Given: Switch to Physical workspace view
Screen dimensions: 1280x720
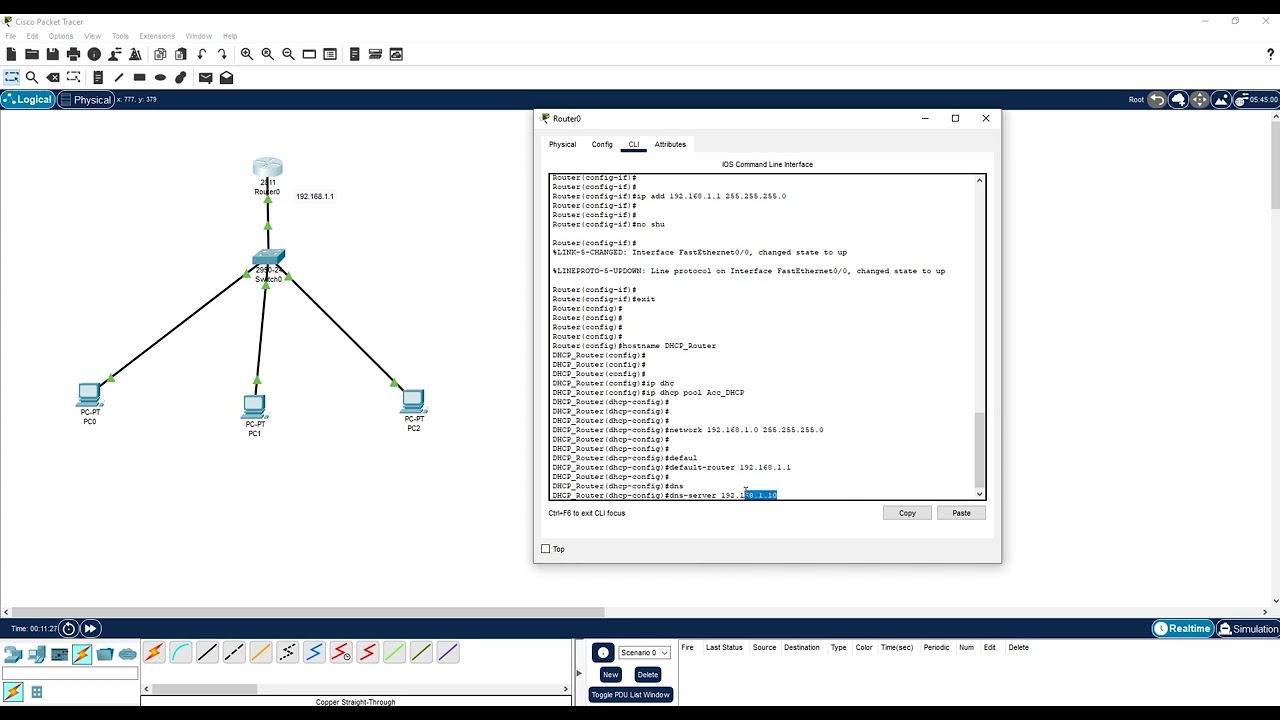Looking at the screenshot, I should point(86,99).
